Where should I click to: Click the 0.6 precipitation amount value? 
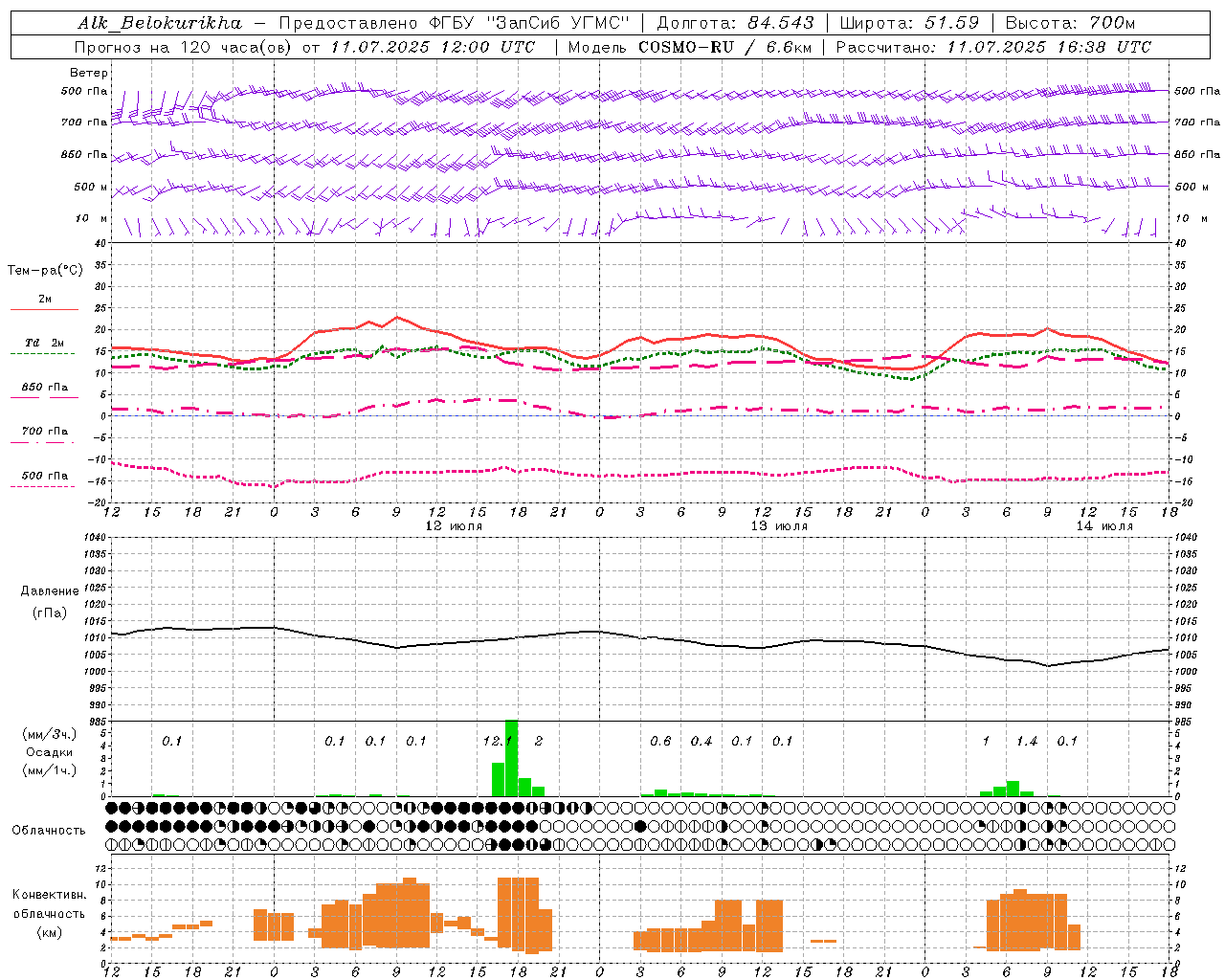click(x=660, y=741)
